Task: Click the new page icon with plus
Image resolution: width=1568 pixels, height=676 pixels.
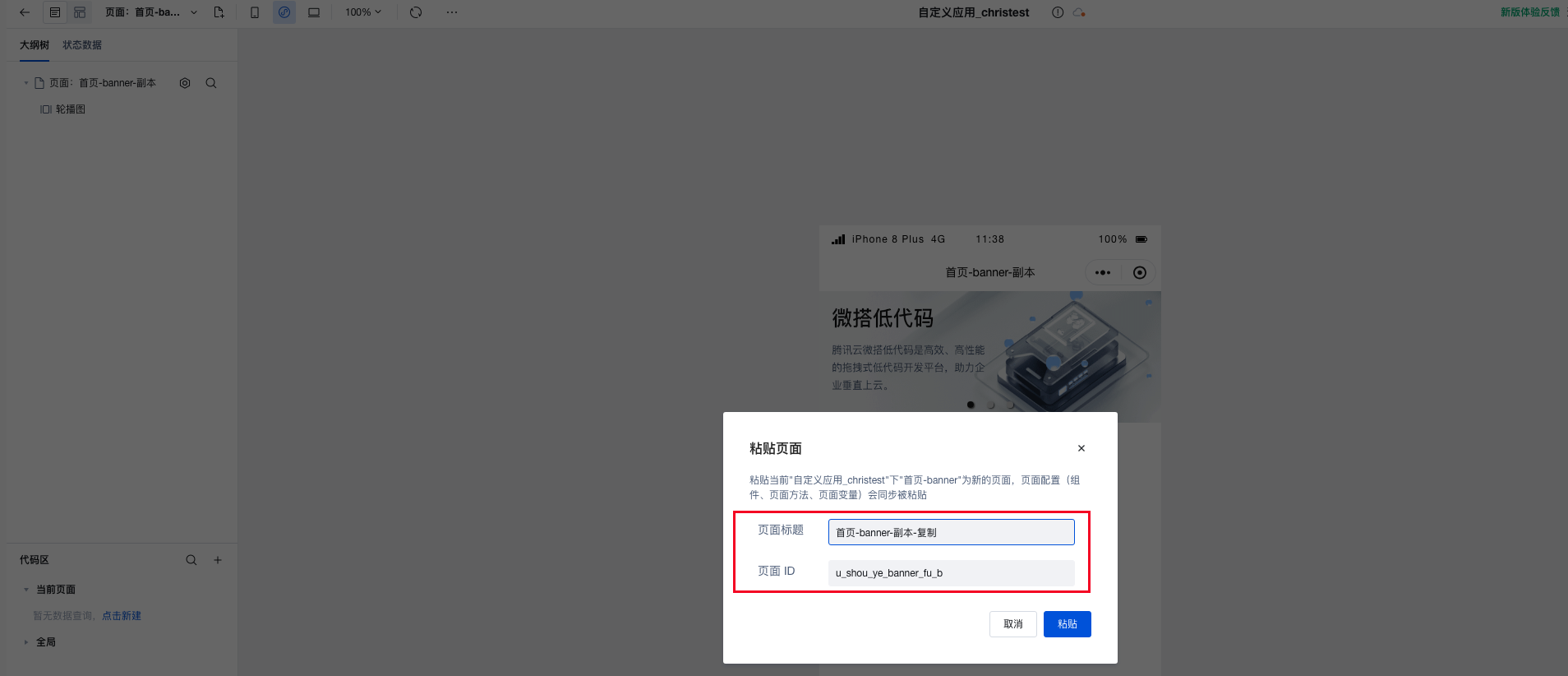Action: coord(219,12)
